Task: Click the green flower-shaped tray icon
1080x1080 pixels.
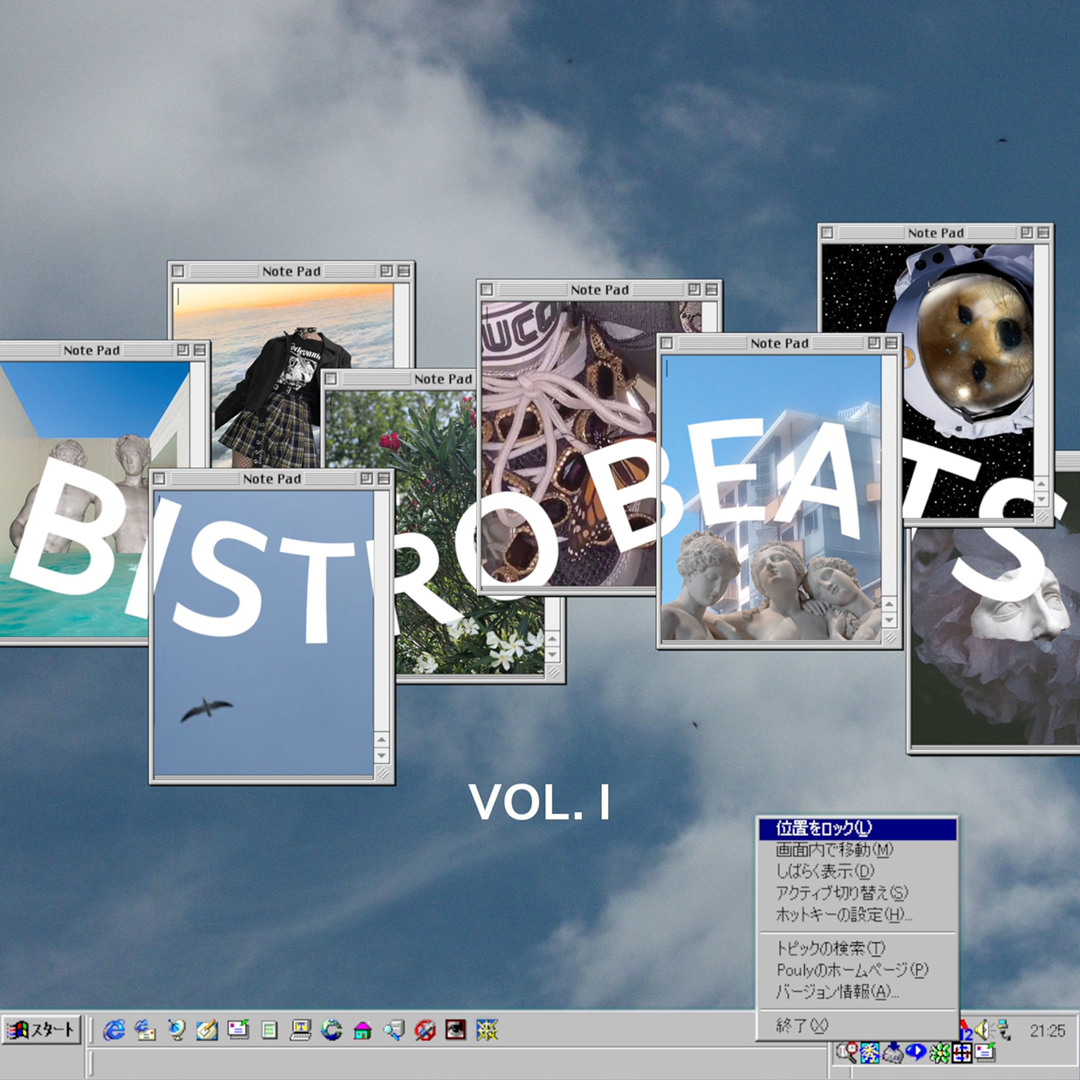Action: pos(939,1052)
